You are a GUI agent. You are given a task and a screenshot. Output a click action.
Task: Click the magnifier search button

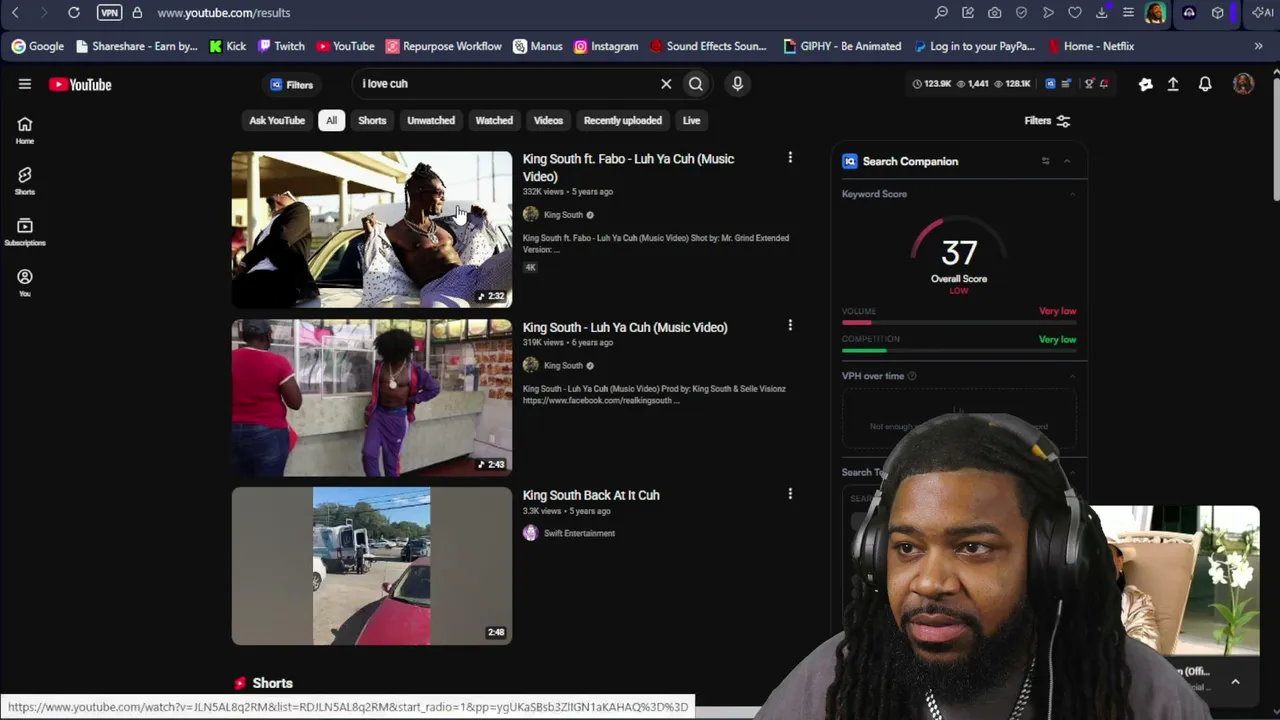pyautogui.click(x=696, y=84)
